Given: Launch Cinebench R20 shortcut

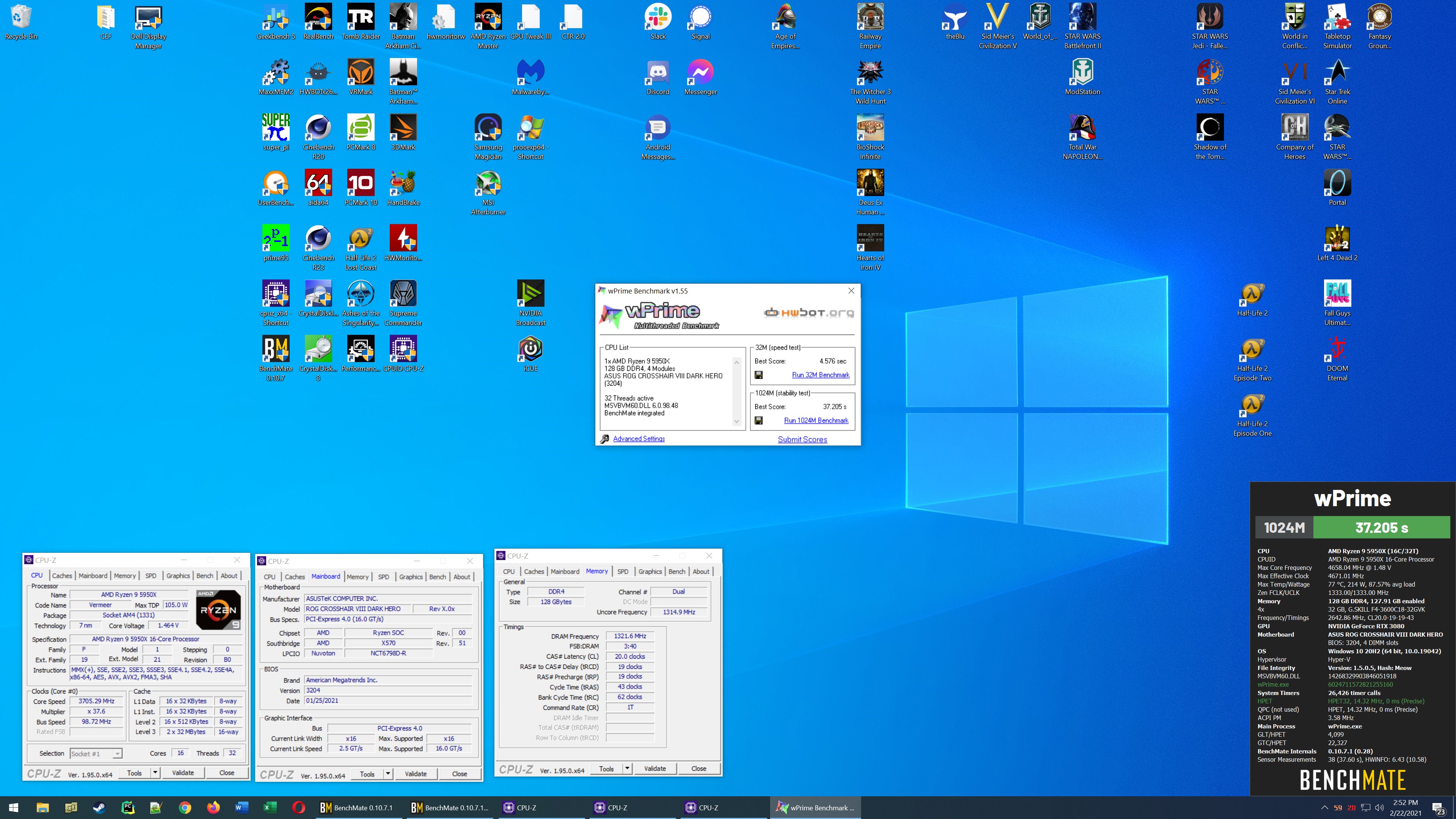Looking at the screenshot, I should (x=318, y=137).
